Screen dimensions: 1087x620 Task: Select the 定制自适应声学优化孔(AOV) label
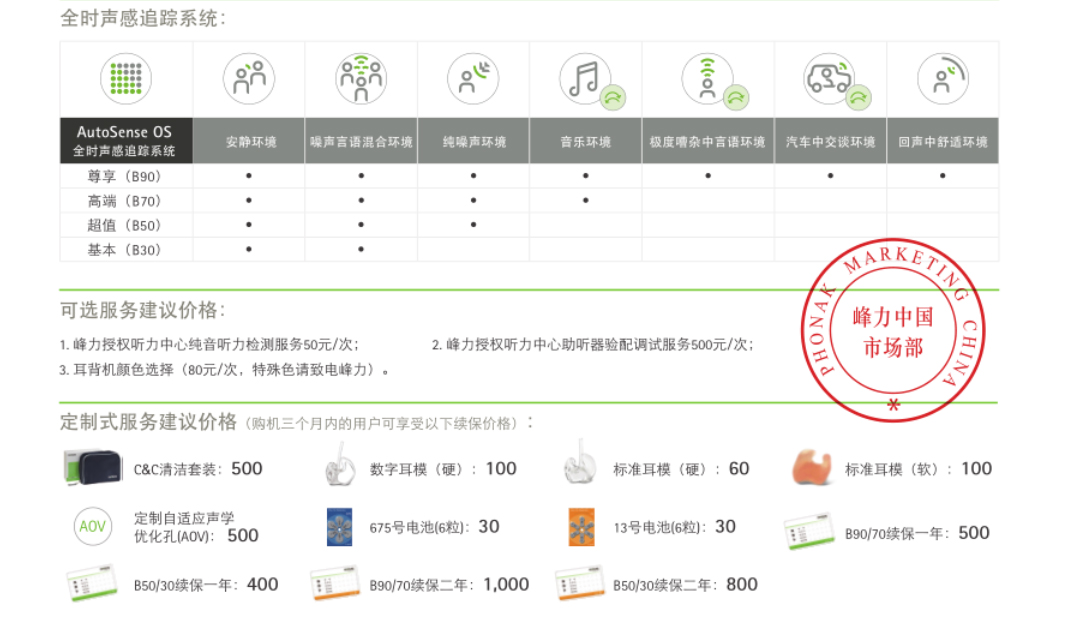[196, 527]
